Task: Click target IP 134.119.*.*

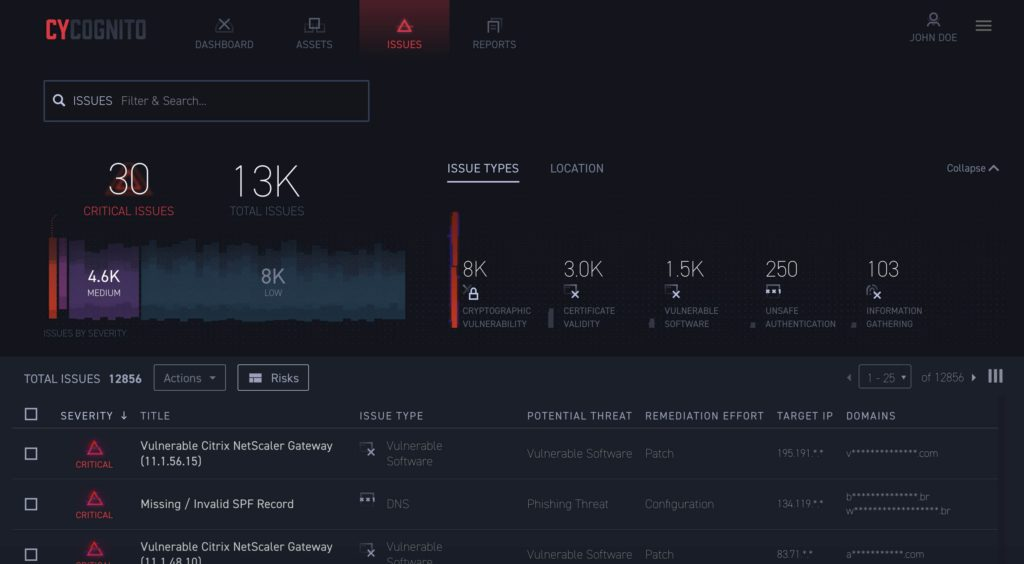Action: (x=800, y=504)
